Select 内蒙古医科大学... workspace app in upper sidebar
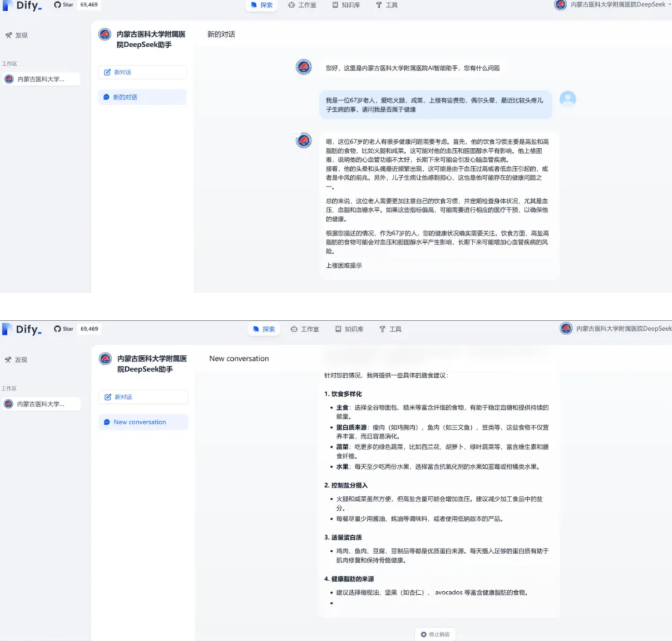This screenshot has width=672, height=641. click(41, 79)
